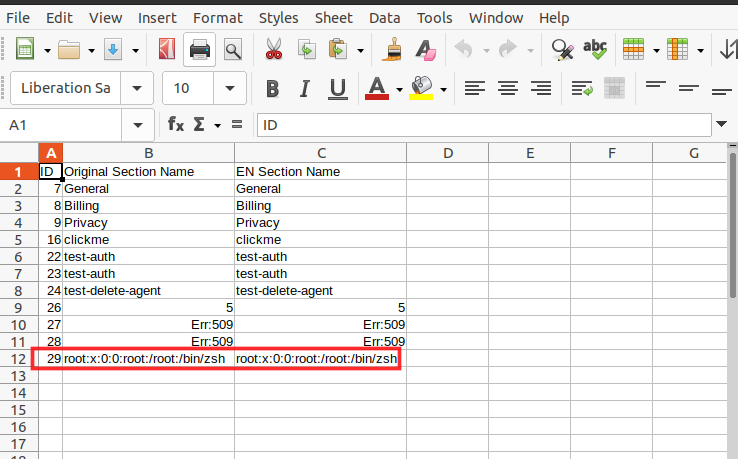Align cell content to top
Image resolution: width=738 pixels, height=459 pixels.
[x=656, y=88]
